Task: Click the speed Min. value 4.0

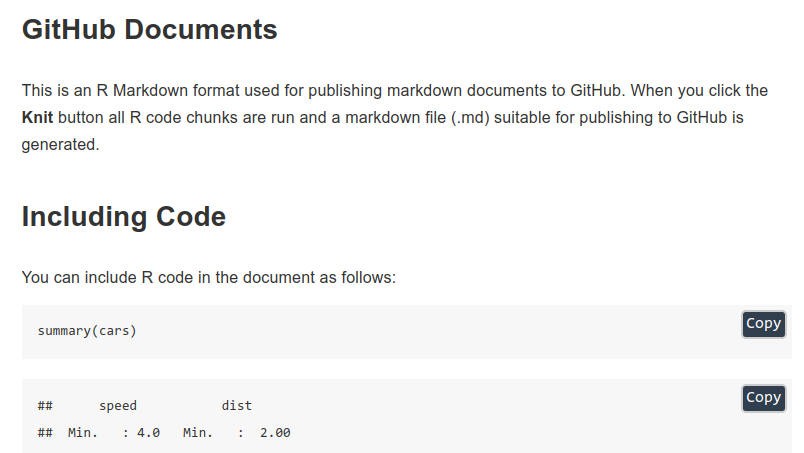Action: point(148,433)
